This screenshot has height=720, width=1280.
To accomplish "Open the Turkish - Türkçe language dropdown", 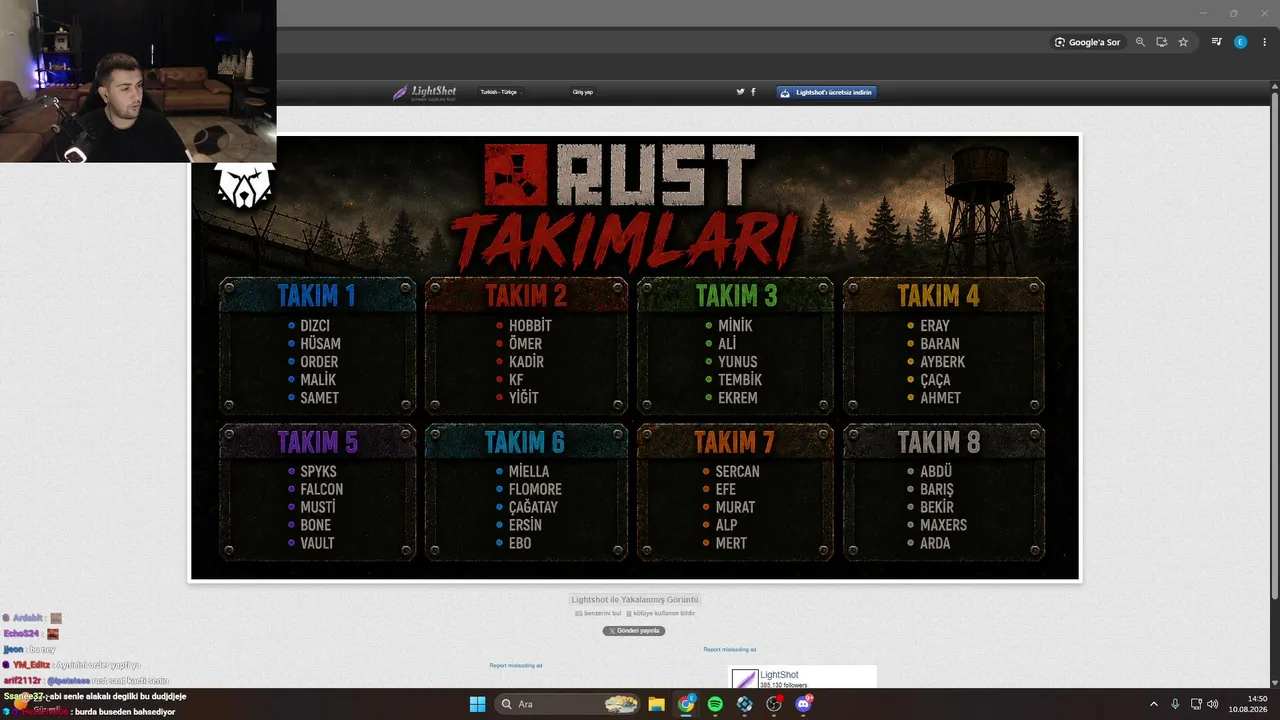I will click(x=500, y=92).
